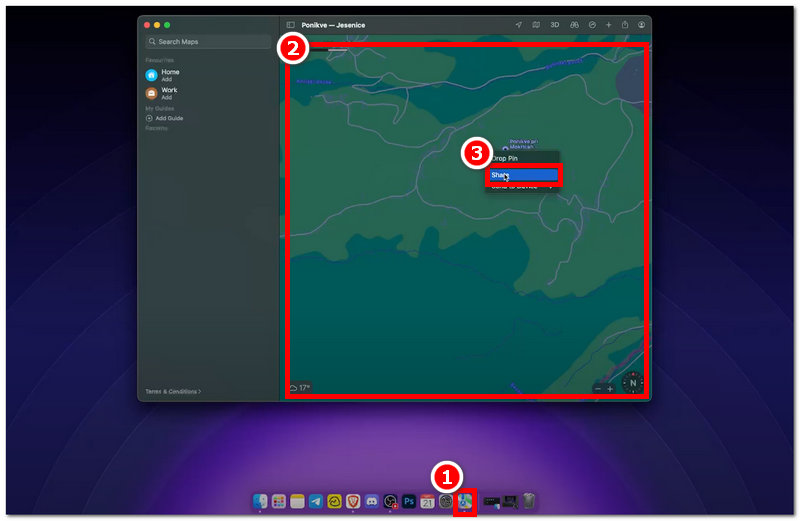Click the Maps icon in the Dock
Image resolution: width=800 pixels, height=521 pixels.
[x=465, y=502]
